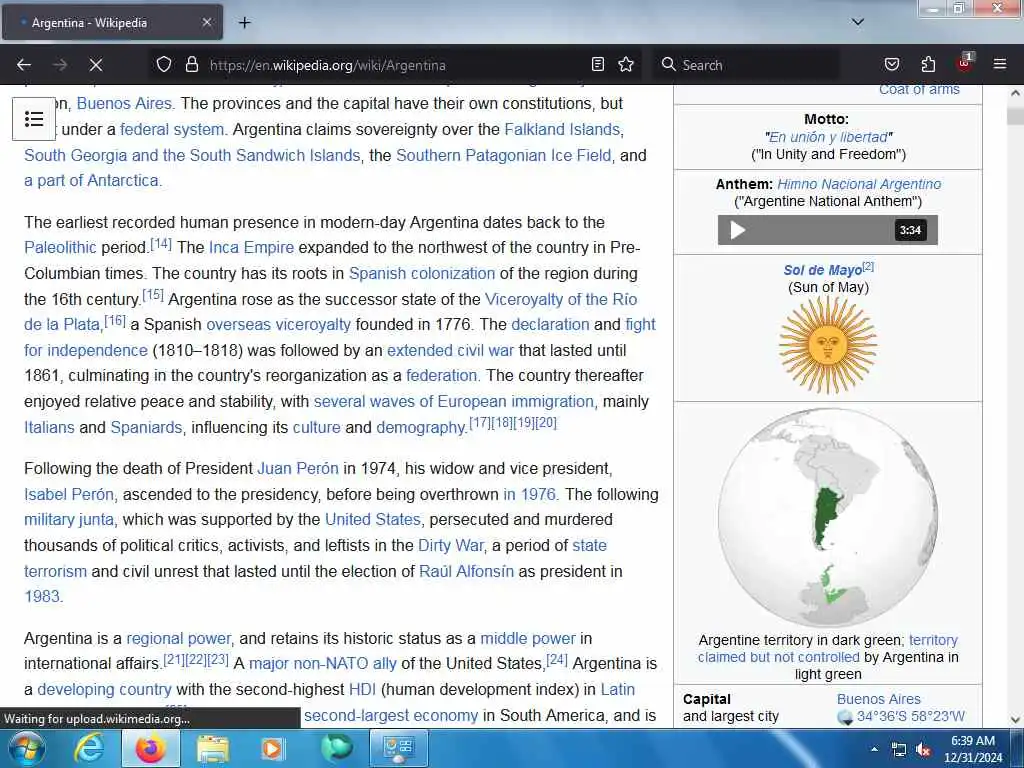Open the Falkland Islands link
1024x768 pixels.
click(562, 129)
